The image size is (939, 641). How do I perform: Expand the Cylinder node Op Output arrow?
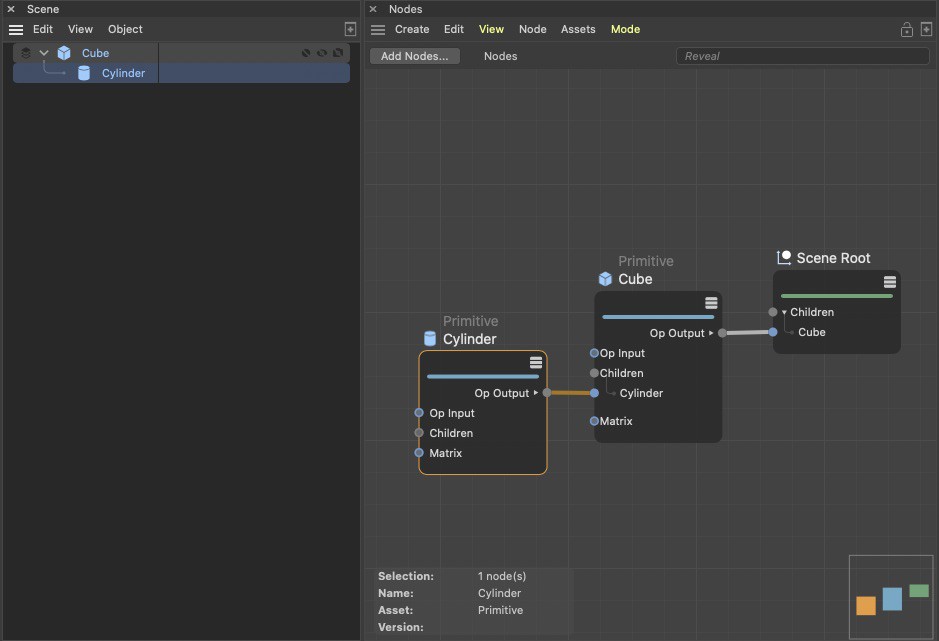535,393
